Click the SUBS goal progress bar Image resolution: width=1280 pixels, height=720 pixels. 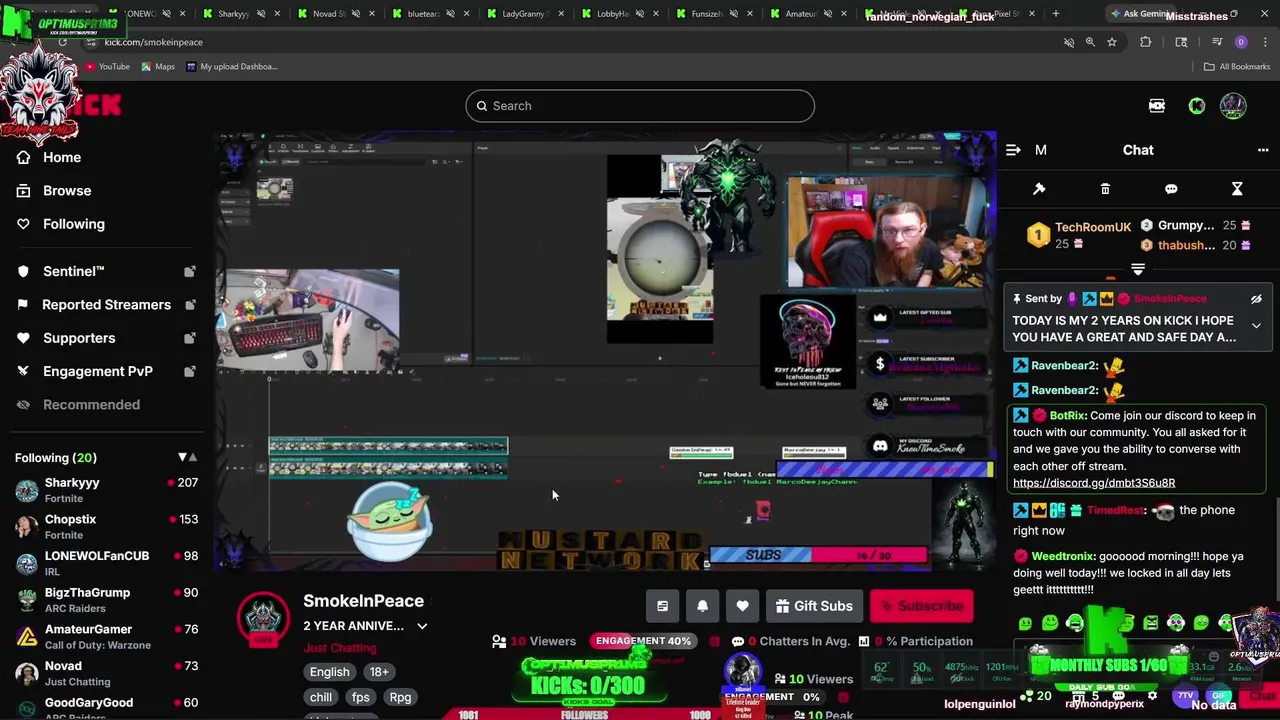click(818, 555)
